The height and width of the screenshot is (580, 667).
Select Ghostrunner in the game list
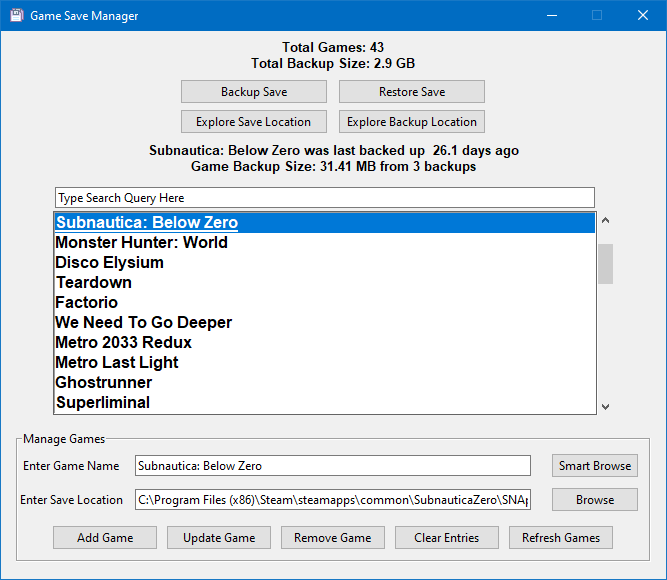(x=325, y=383)
